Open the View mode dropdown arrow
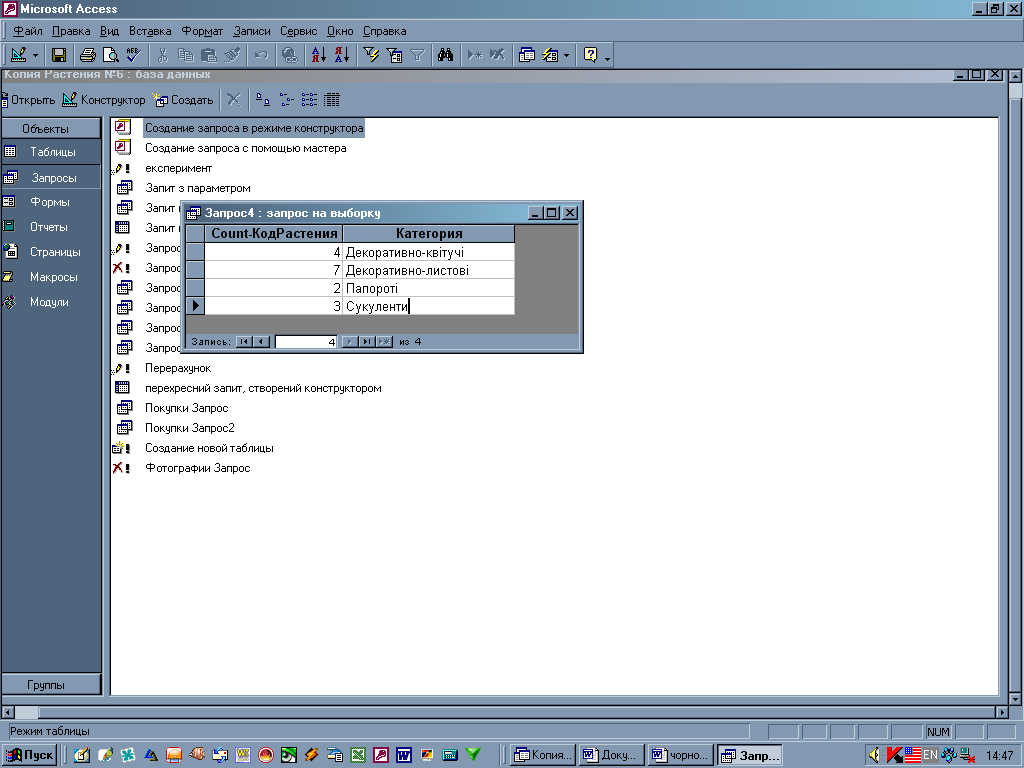Viewport: 1024px width, 768px height. [35, 56]
